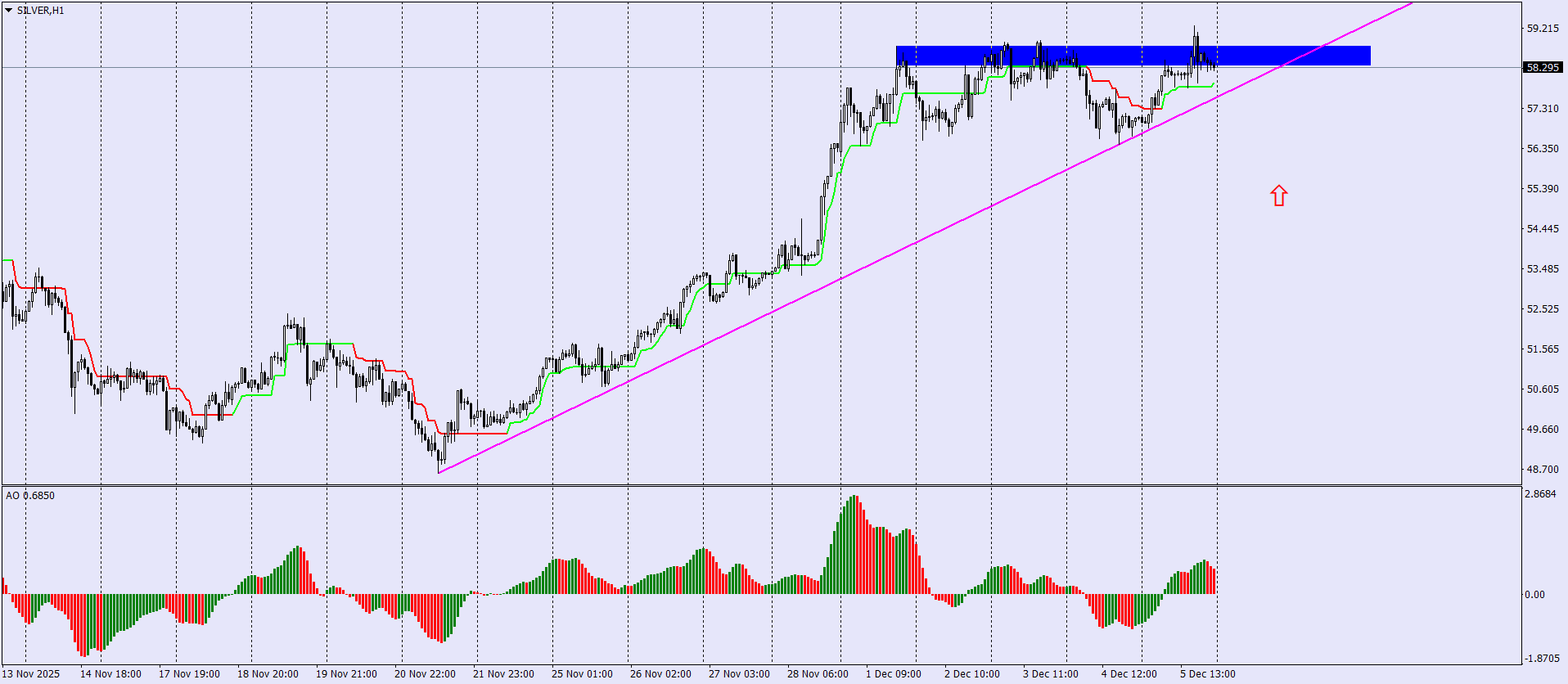This screenshot has height=684, width=1568.
Task: Click the 4 Dec 12:00 time label
Action: click(x=1129, y=674)
